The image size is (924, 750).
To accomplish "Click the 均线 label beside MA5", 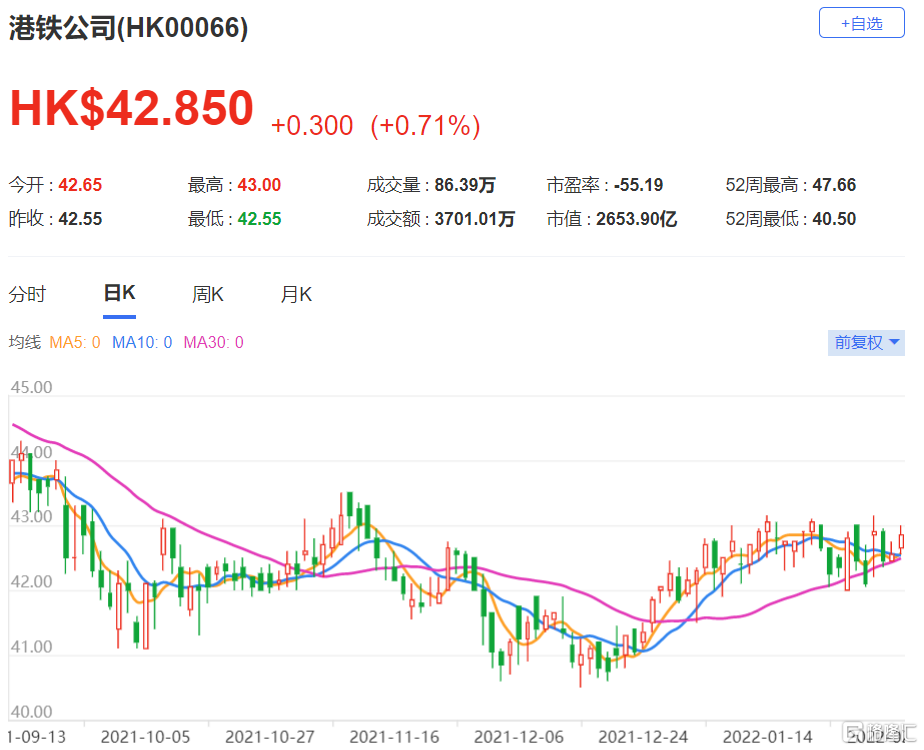I will [x=25, y=343].
